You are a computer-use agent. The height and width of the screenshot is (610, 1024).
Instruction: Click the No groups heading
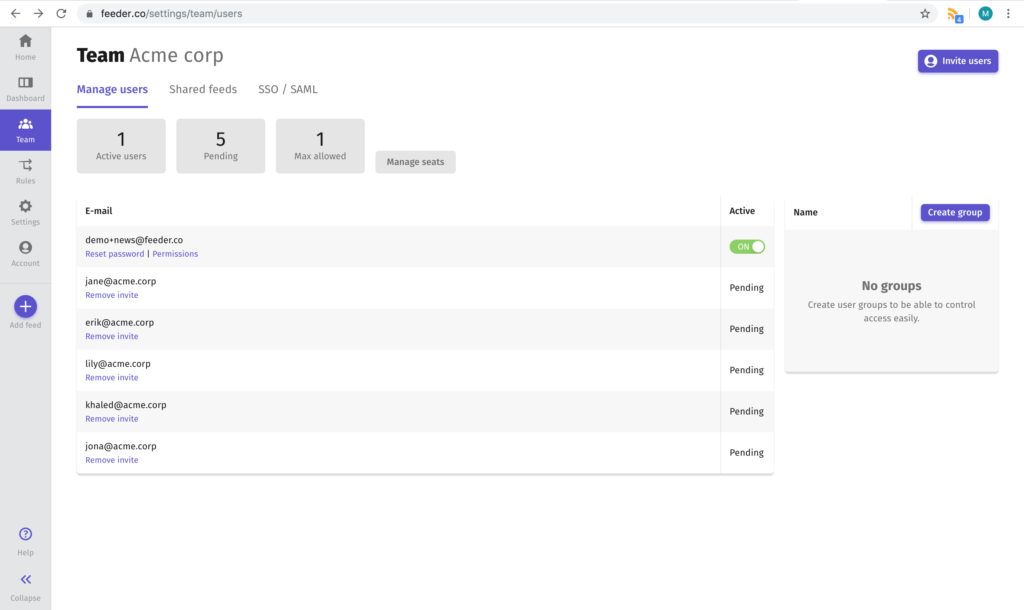coord(891,286)
